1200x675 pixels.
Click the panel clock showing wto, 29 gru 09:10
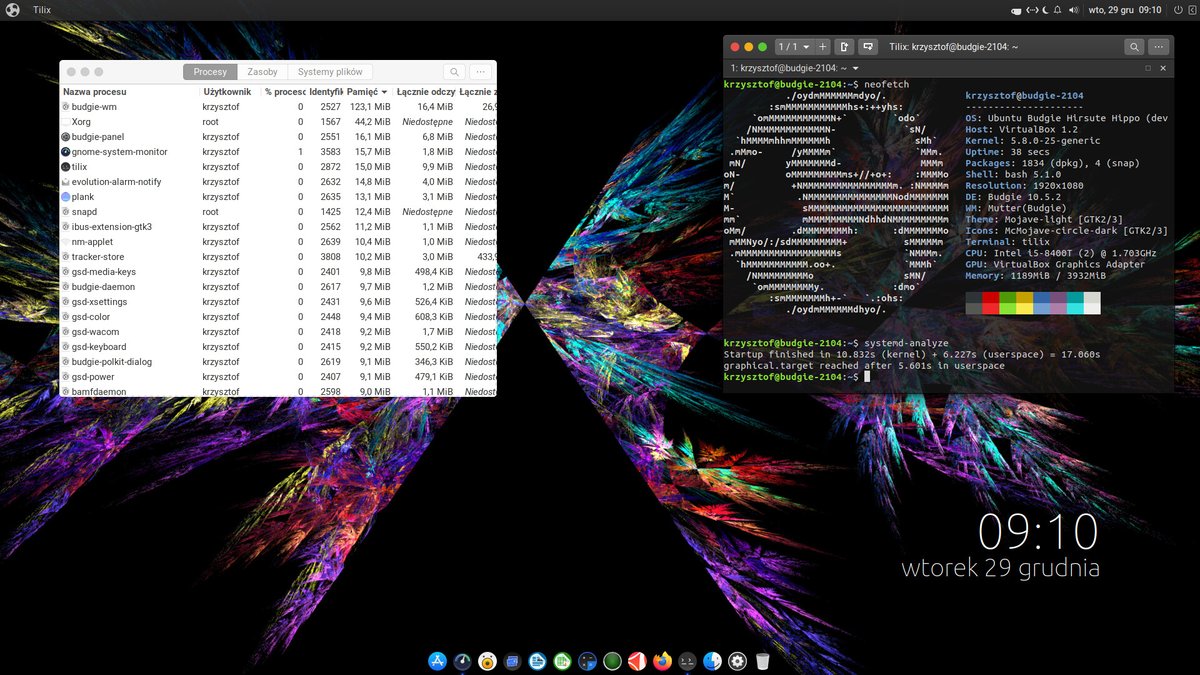tap(1125, 10)
